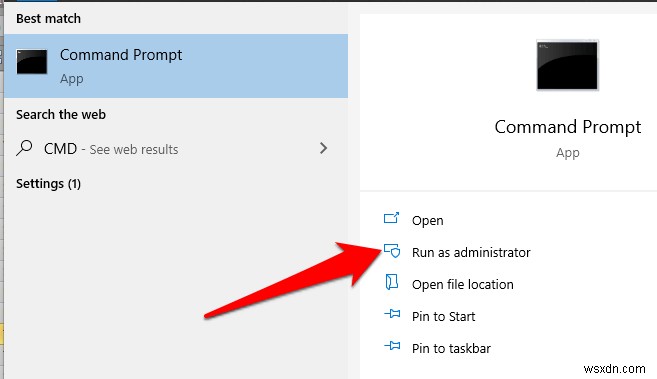Click the Command Prompt icon in Best match

tap(32, 62)
